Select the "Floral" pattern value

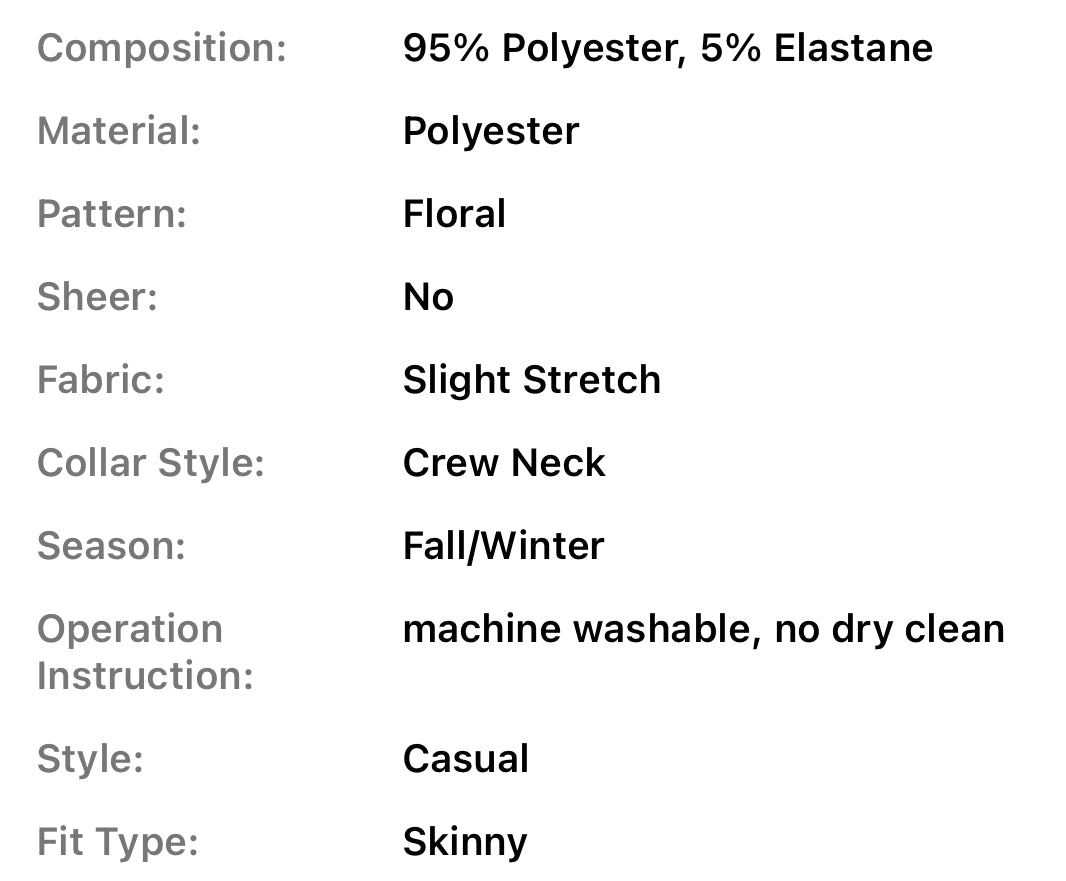[x=454, y=215]
